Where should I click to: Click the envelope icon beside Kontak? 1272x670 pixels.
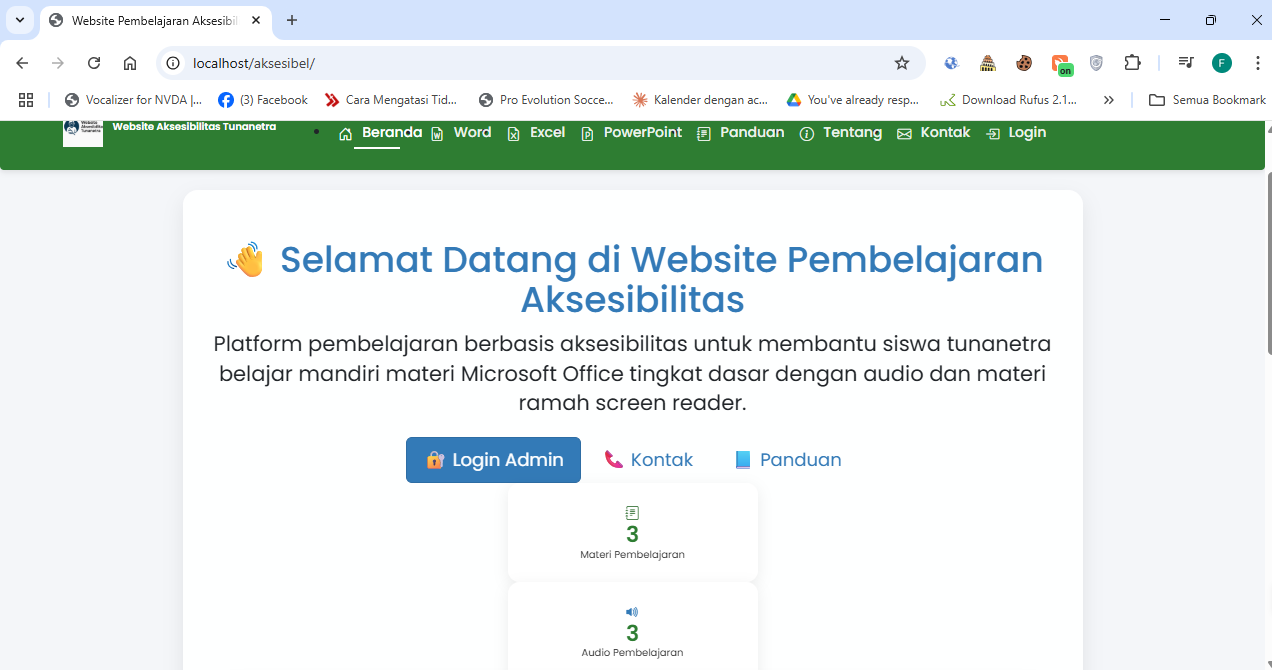point(904,134)
